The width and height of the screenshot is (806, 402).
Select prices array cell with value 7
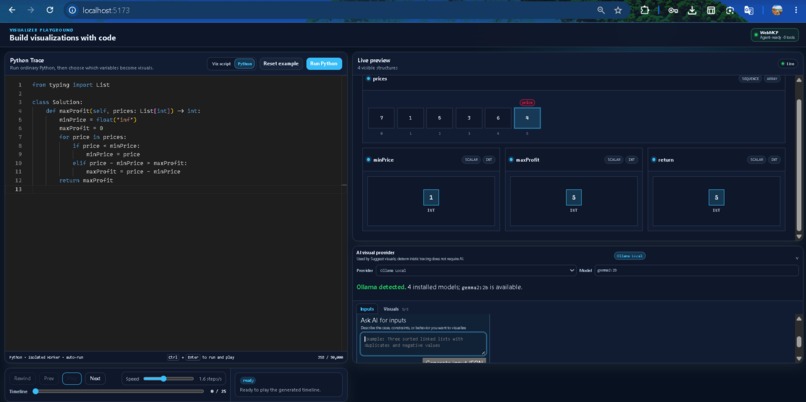click(381, 118)
